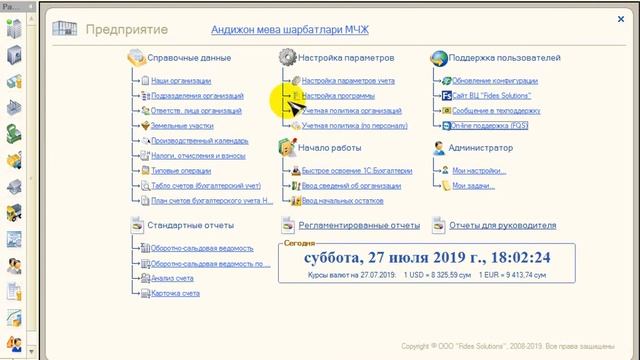Open Учетная политика (по персоналу)
Screen dimensions: 640x360
coord(355,126)
